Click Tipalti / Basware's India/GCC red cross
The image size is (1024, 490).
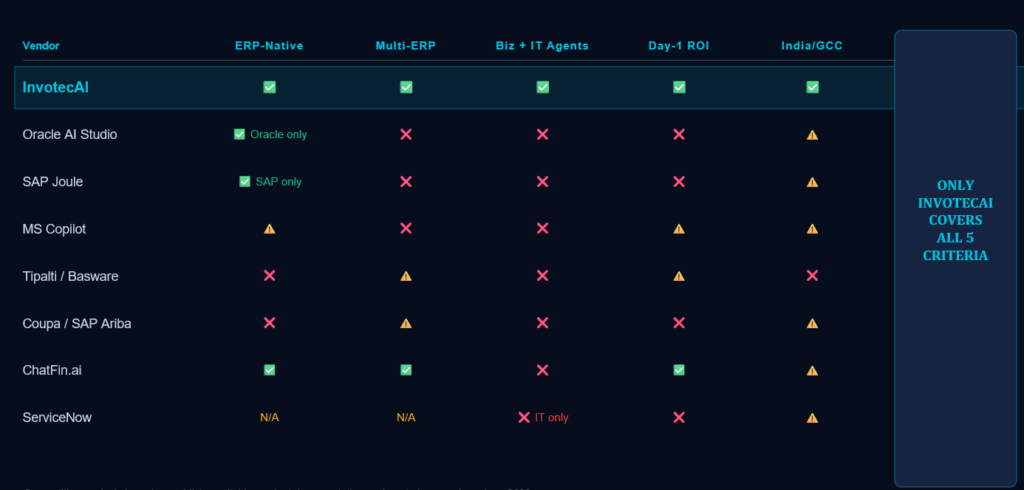pos(812,276)
